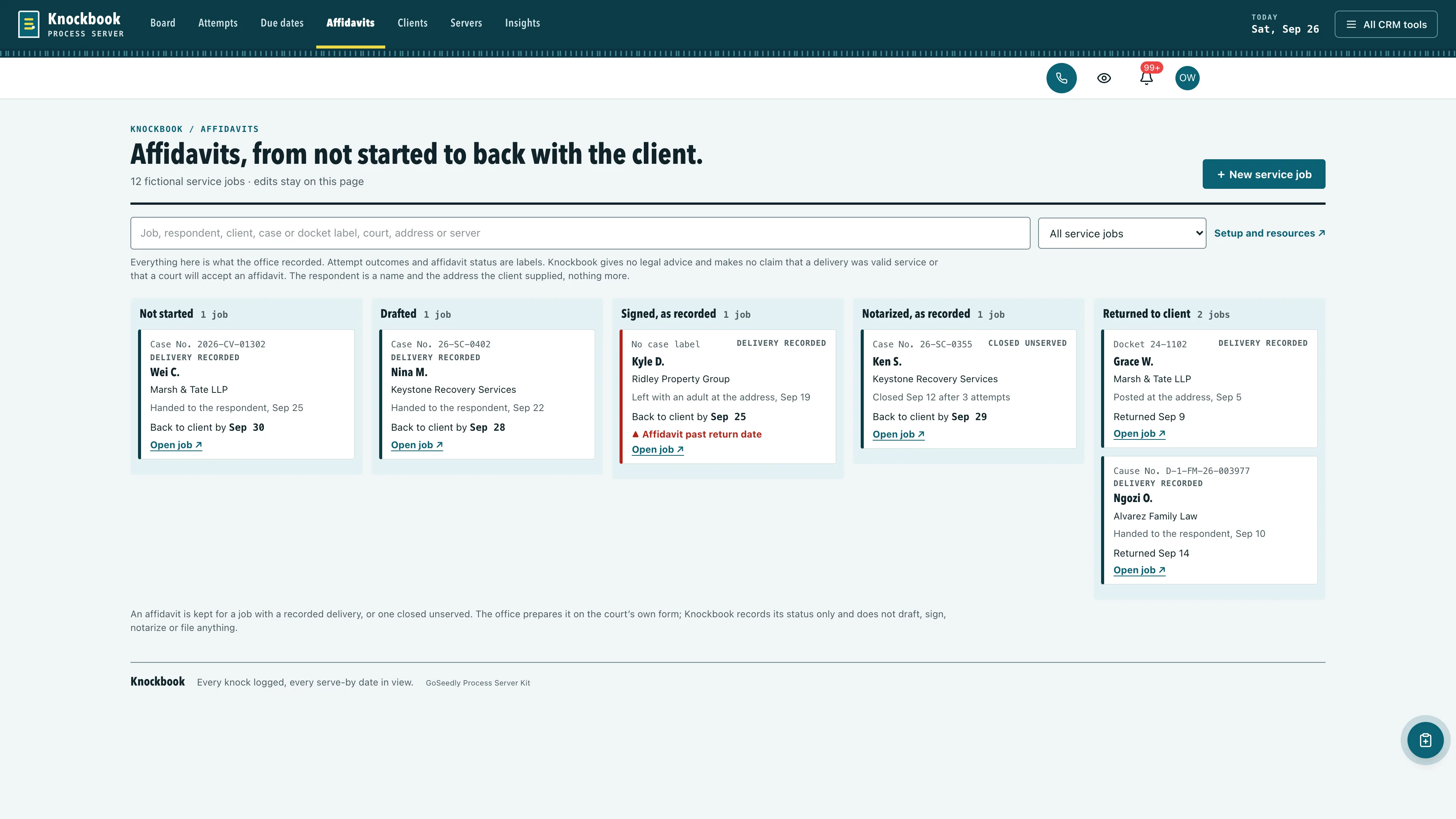Image resolution: width=1456 pixels, height=819 pixels.
Task: Click the Knockbook logo icon
Action: pyautogui.click(x=29, y=24)
